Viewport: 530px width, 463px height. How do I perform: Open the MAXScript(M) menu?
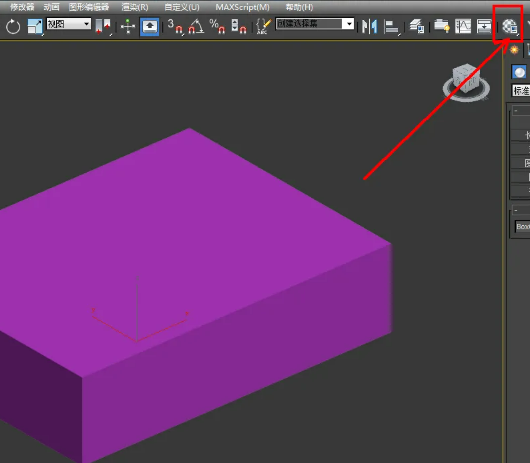(243, 7)
